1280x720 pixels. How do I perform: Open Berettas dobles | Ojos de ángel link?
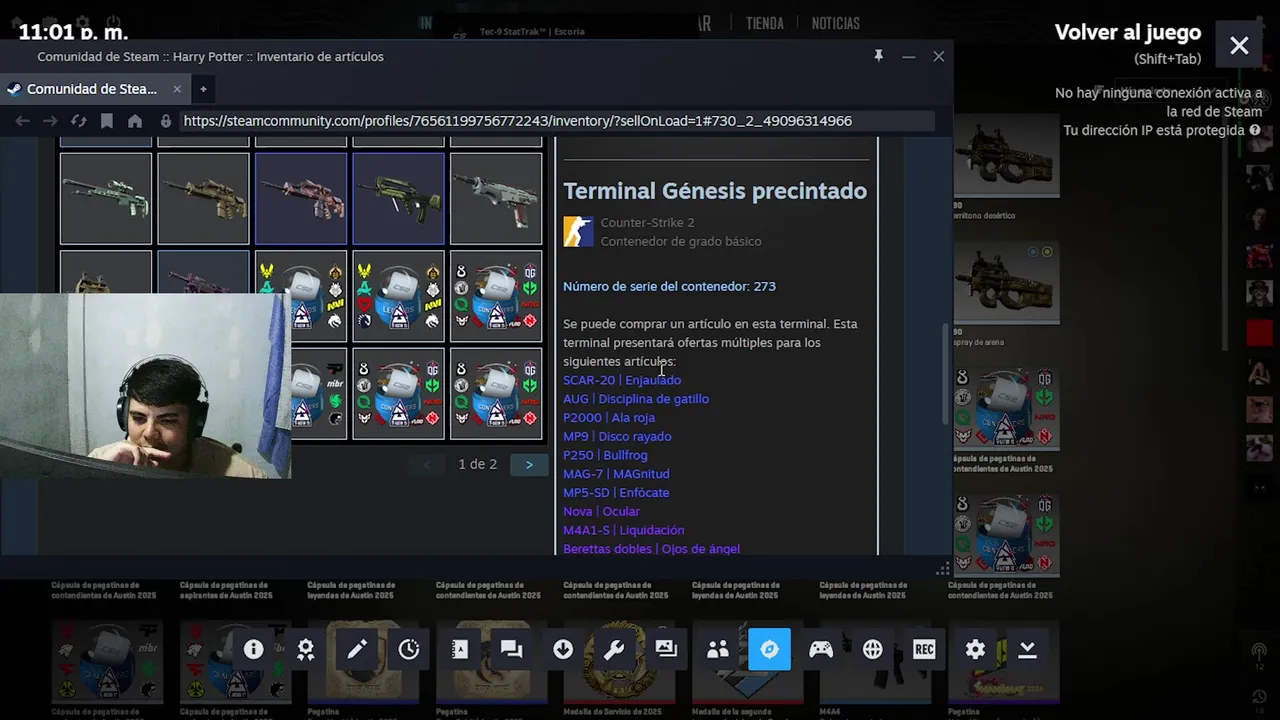point(651,549)
